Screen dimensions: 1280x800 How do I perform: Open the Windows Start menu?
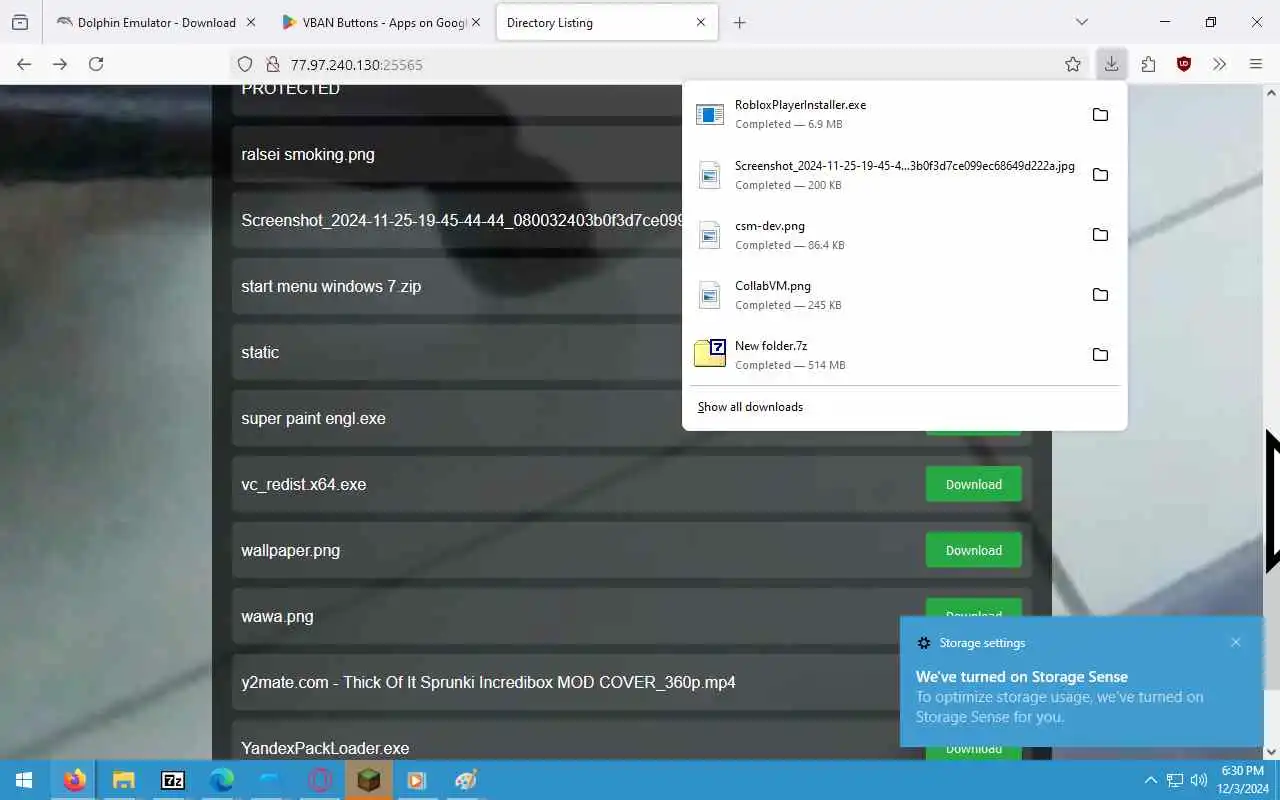coord(24,780)
